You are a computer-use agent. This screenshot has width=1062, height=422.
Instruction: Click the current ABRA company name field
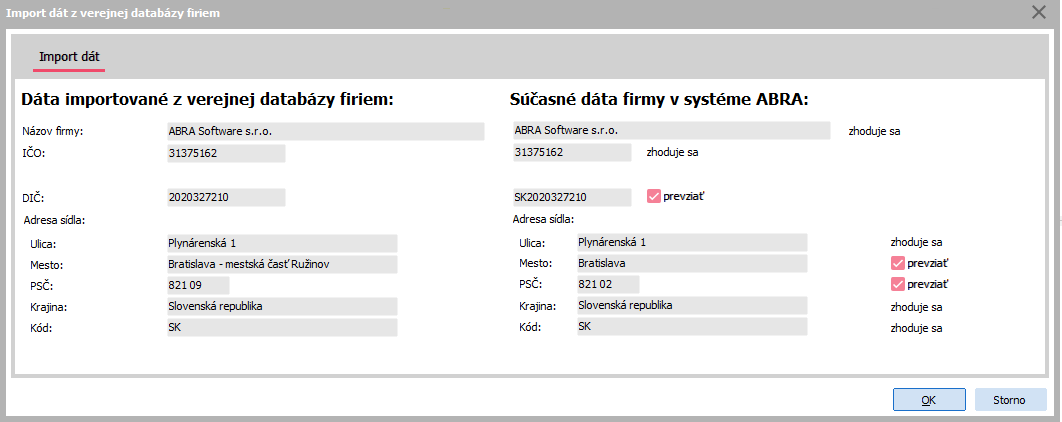click(670, 130)
